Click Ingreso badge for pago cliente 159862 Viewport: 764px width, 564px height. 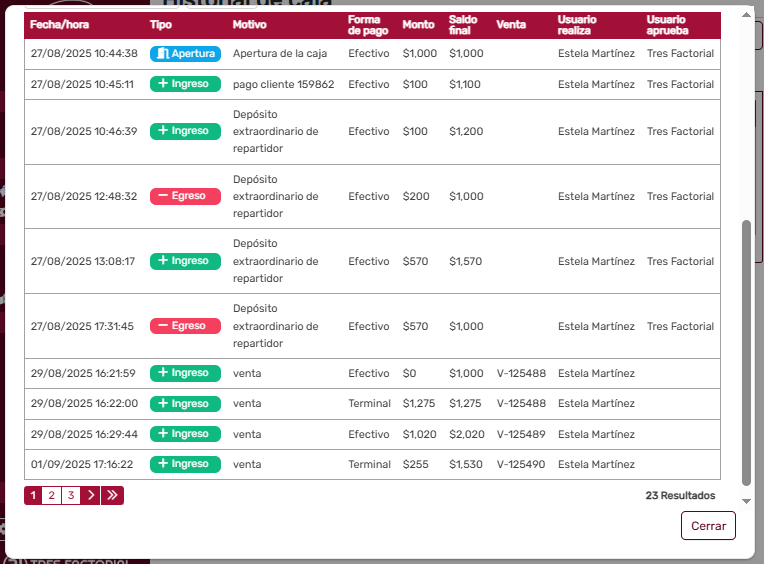[x=185, y=85]
